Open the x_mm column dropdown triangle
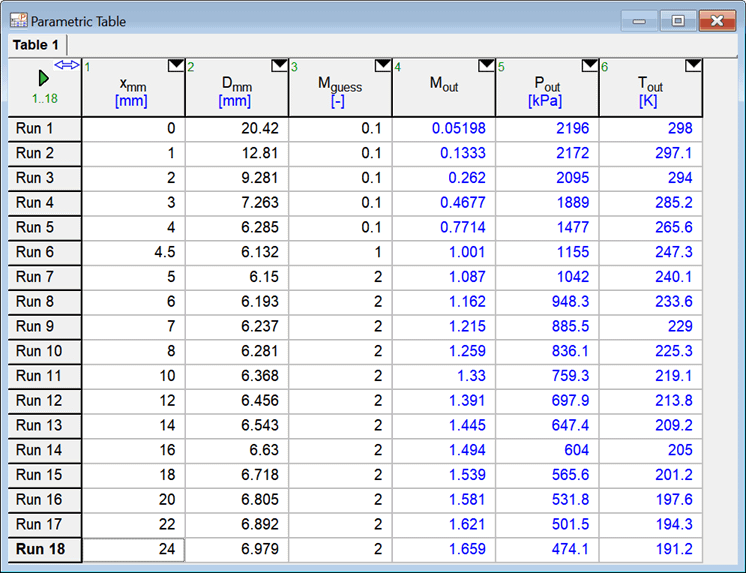 tap(176, 66)
